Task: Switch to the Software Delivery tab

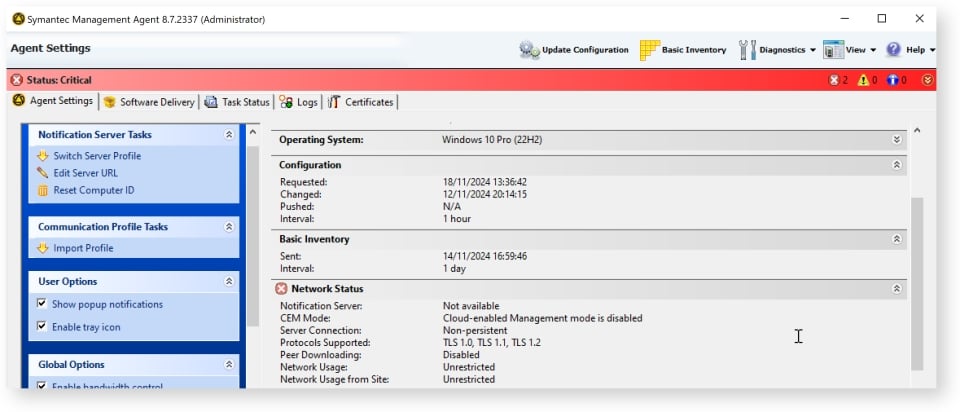Action: pyautogui.click(x=149, y=102)
